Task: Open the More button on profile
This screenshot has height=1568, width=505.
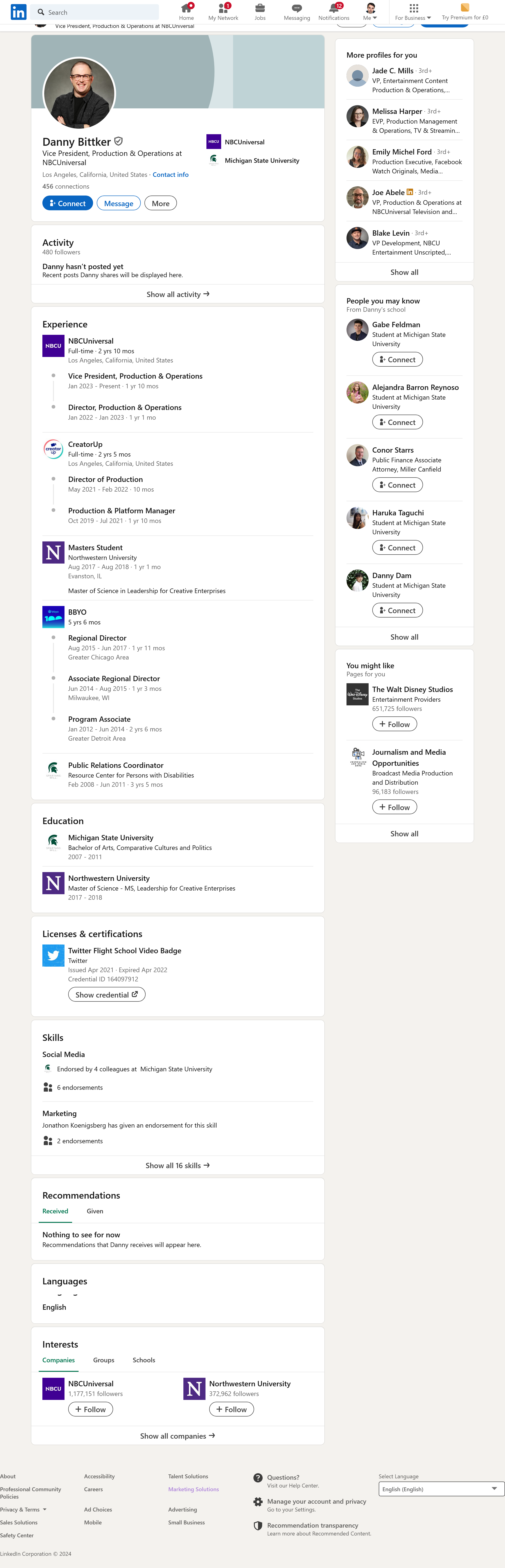Action: [161, 203]
